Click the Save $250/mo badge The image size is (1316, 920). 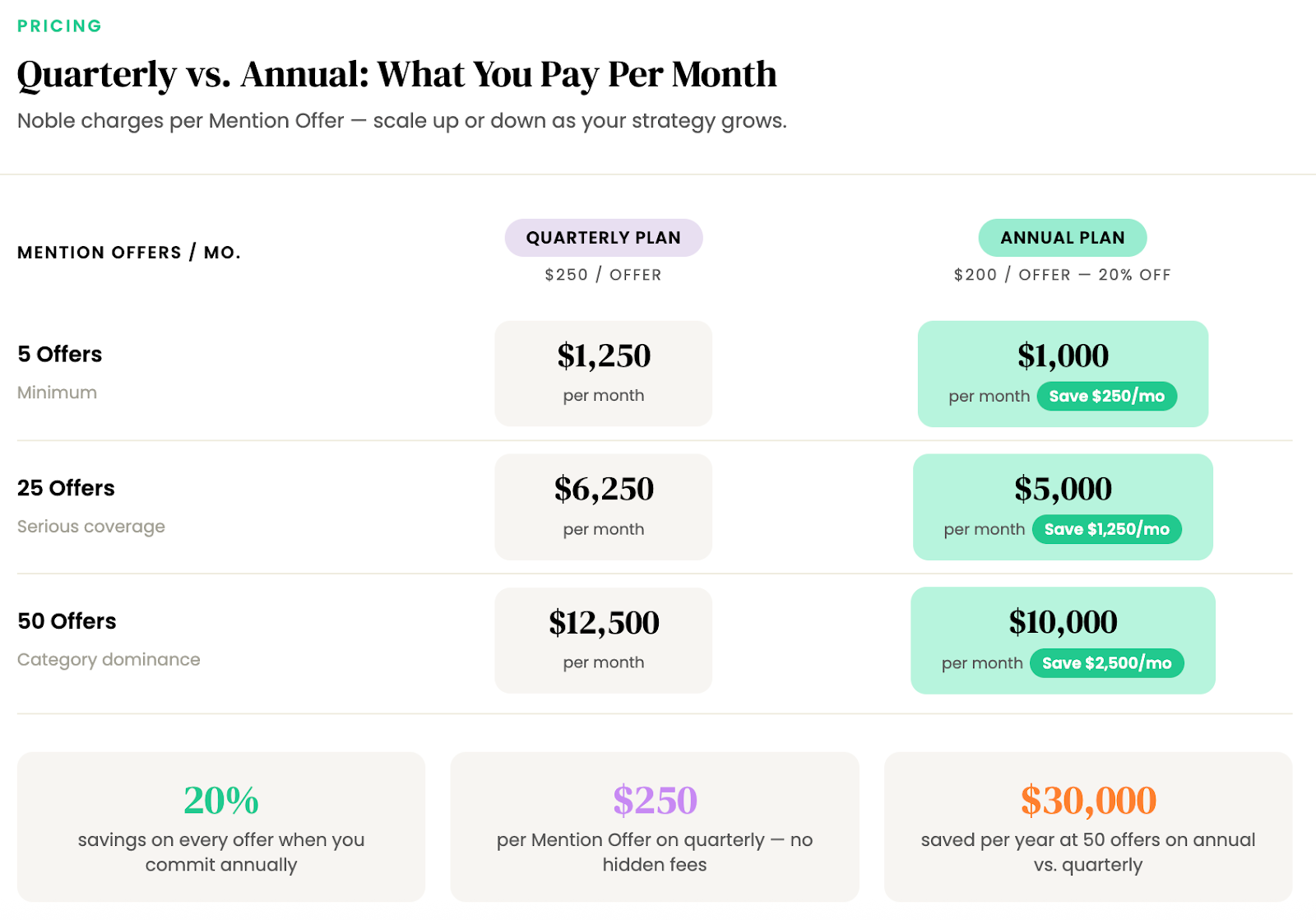(x=1106, y=396)
